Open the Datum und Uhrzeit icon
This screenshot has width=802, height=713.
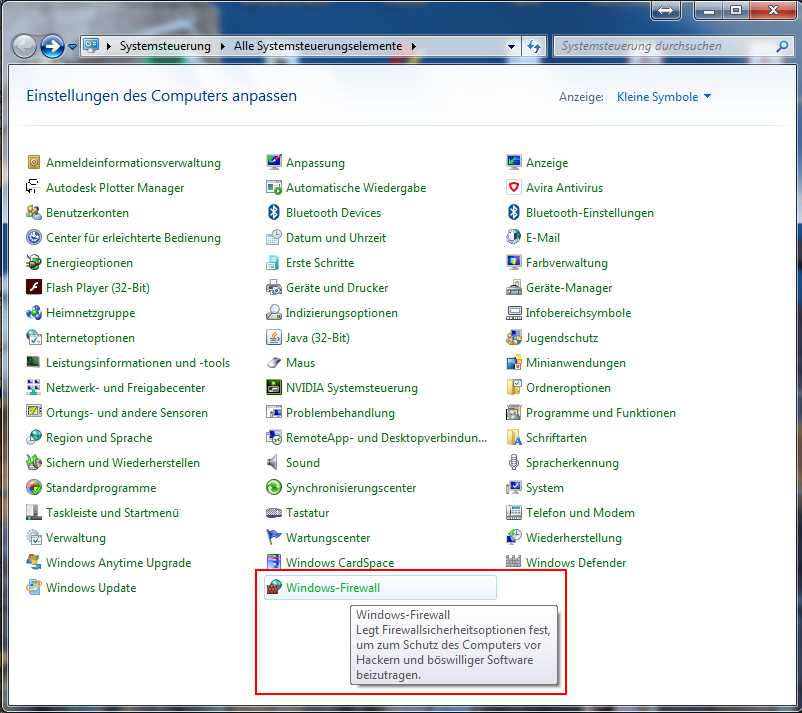[274, 237]
